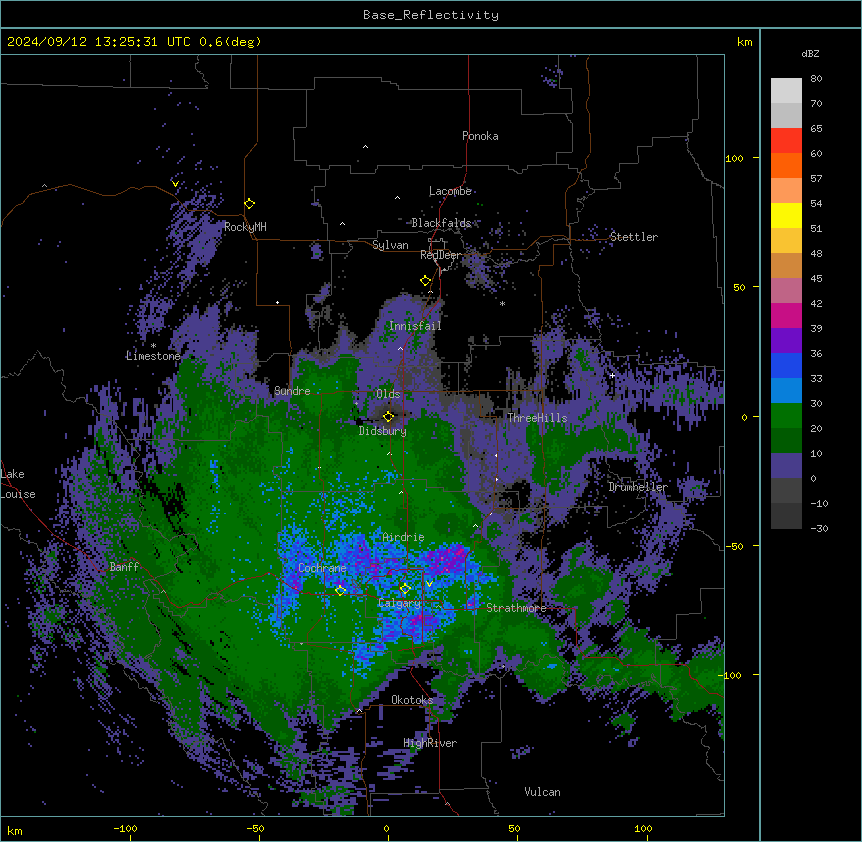Viewport: 862px width, 842px height.
Task: Click the yellow V marker east of Calgary
Action: [x=429, y=584]
